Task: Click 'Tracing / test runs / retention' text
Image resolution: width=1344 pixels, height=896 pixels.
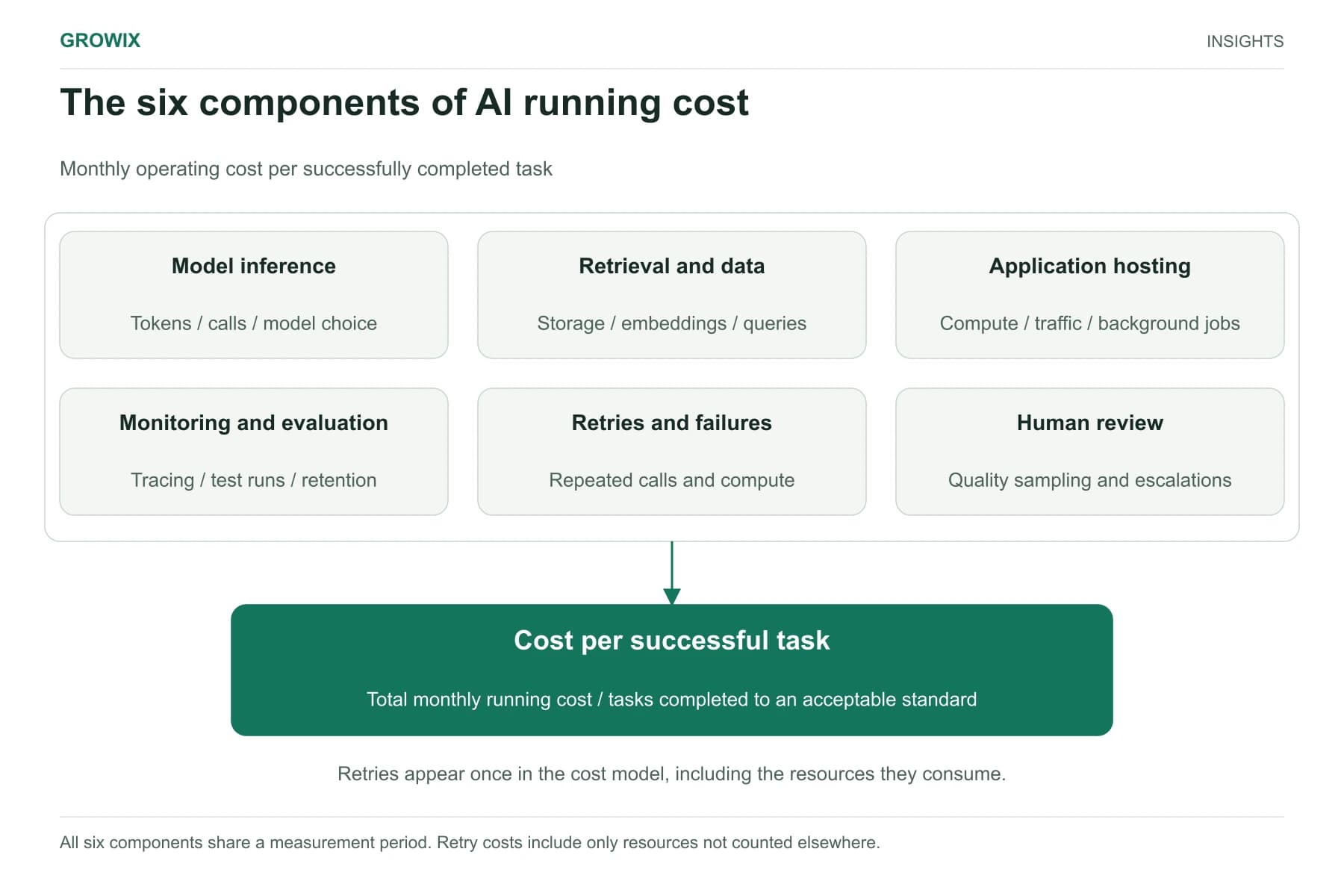Action: (254, 480)
